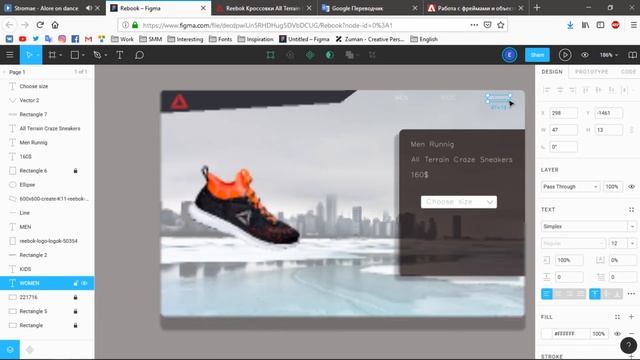The image size is (640, 360).
Task: Click the Edit Object toolbar icon
Action: [x=270, y=55]
